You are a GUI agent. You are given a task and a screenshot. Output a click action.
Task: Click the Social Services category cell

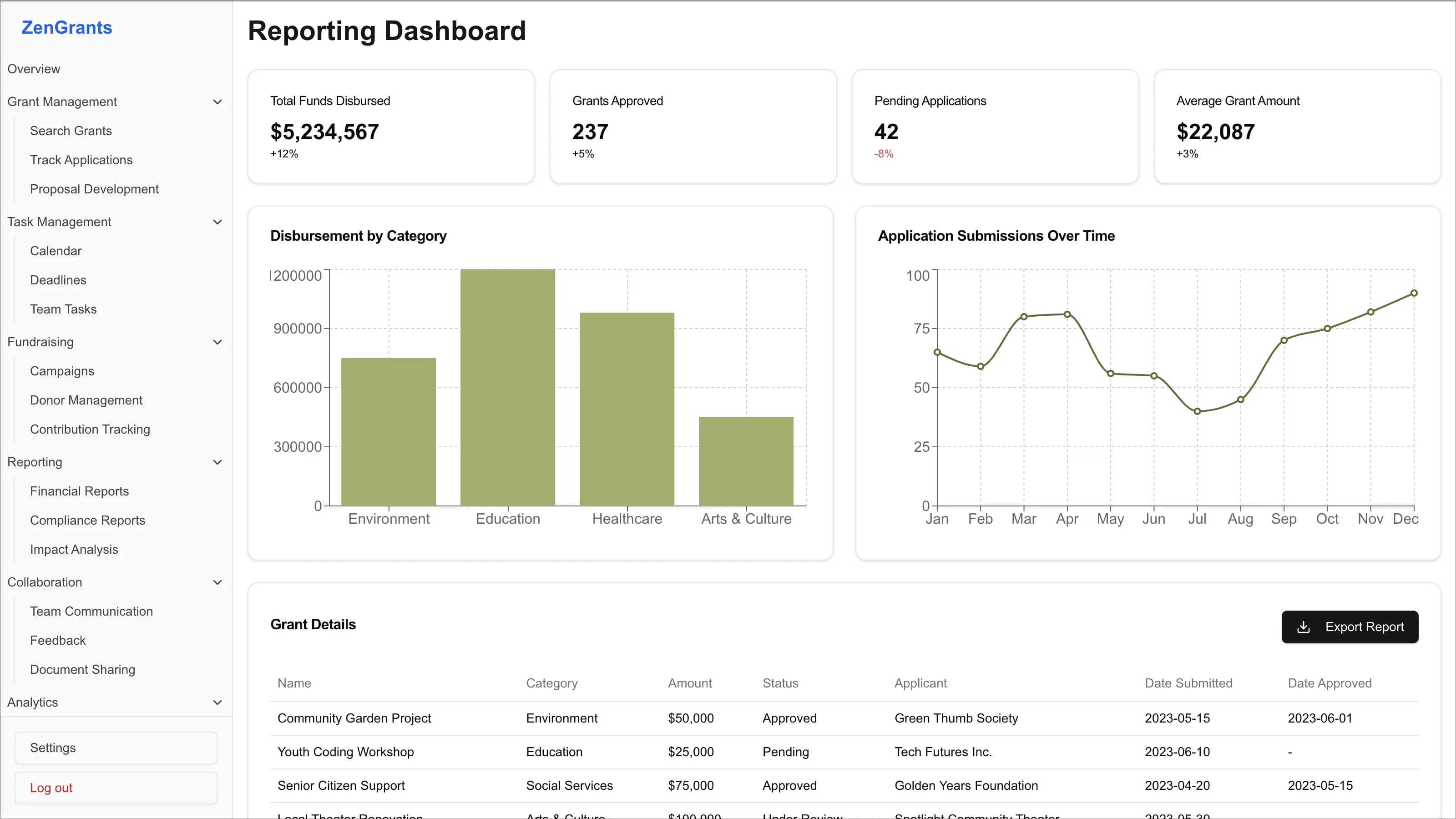pos(570,785)
